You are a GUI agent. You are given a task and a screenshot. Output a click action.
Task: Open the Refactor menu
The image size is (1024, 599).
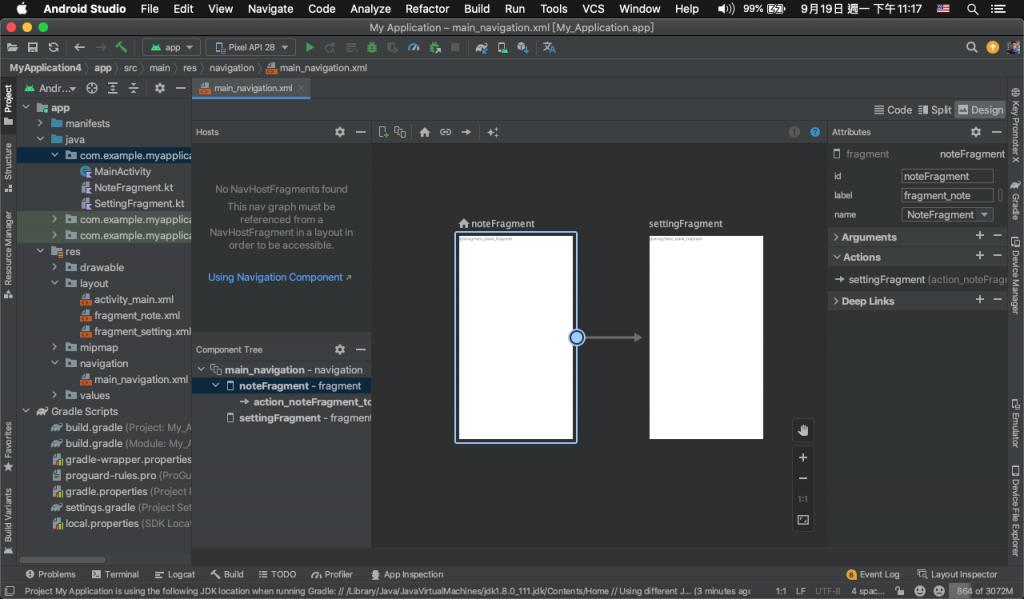tap(427, 9)
